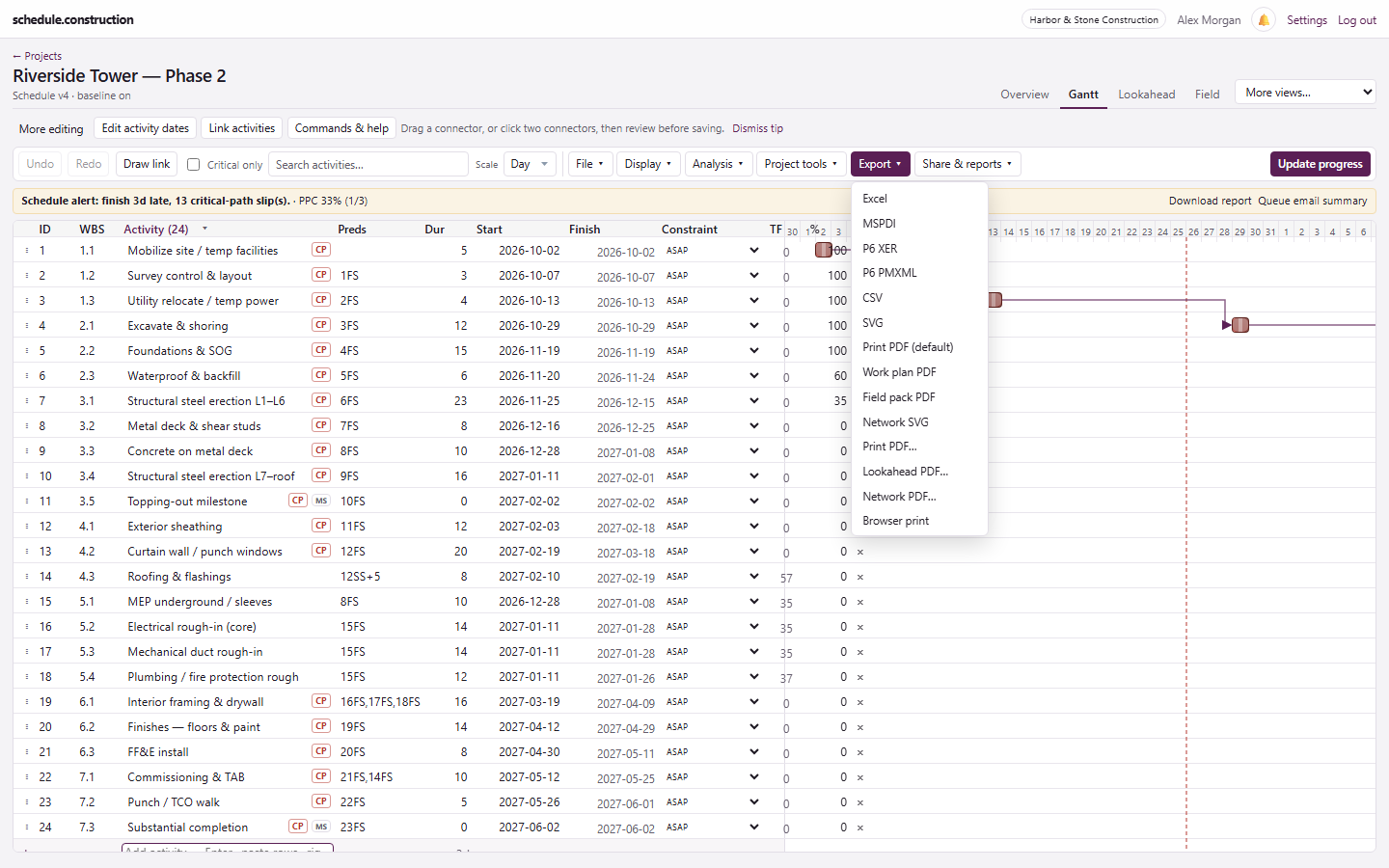The width and height of the screenshot is (1389, 868).
Task: Select the Gantt bar in Mobilize site row
Action: [823, 250]
